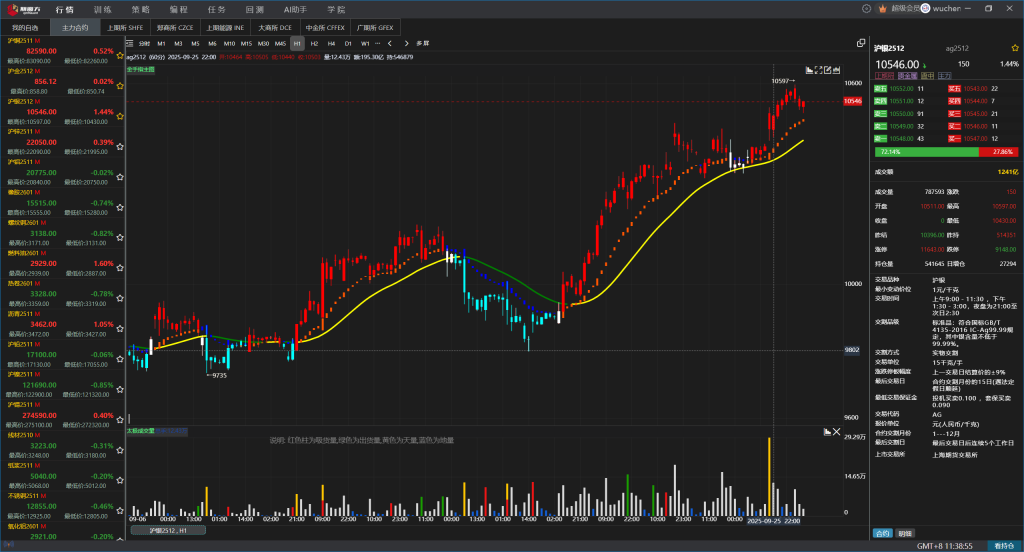Select the M1 timeframe
This screenshot has width=1024, height=552.
pyautogui.click(x=161, y=44)
